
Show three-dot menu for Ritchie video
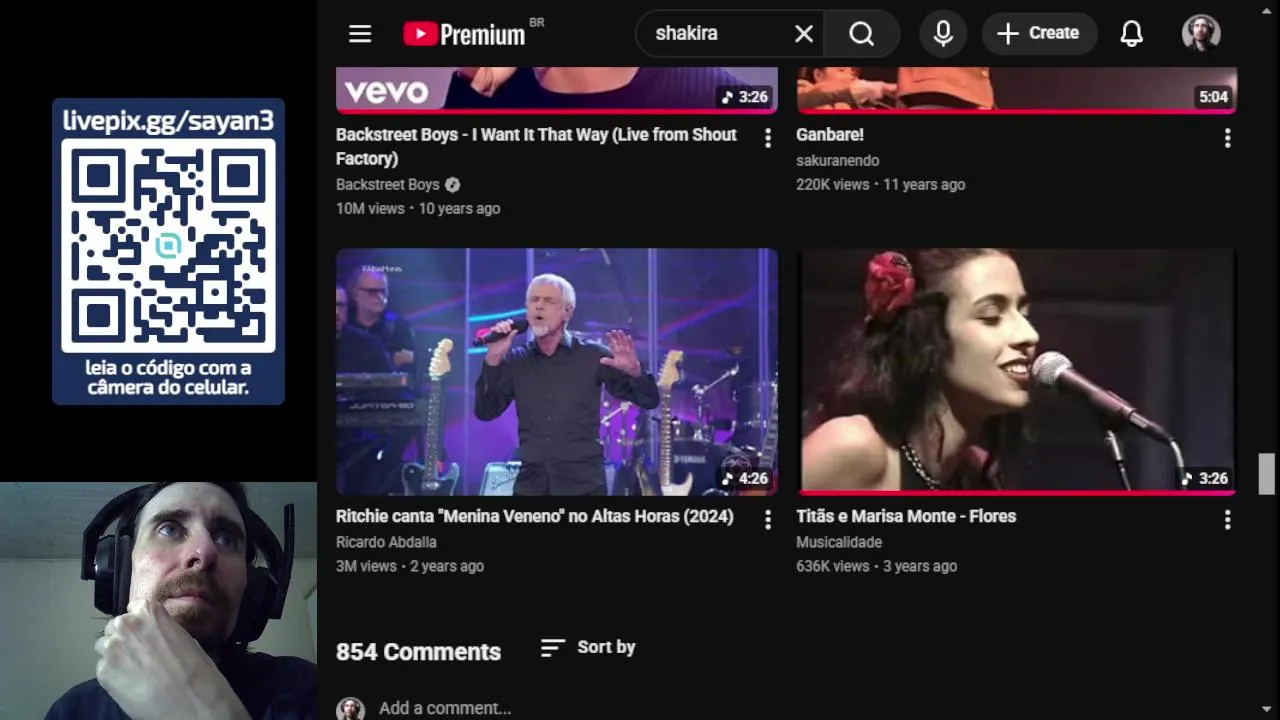pyautogui.click(x=768, y=520)
